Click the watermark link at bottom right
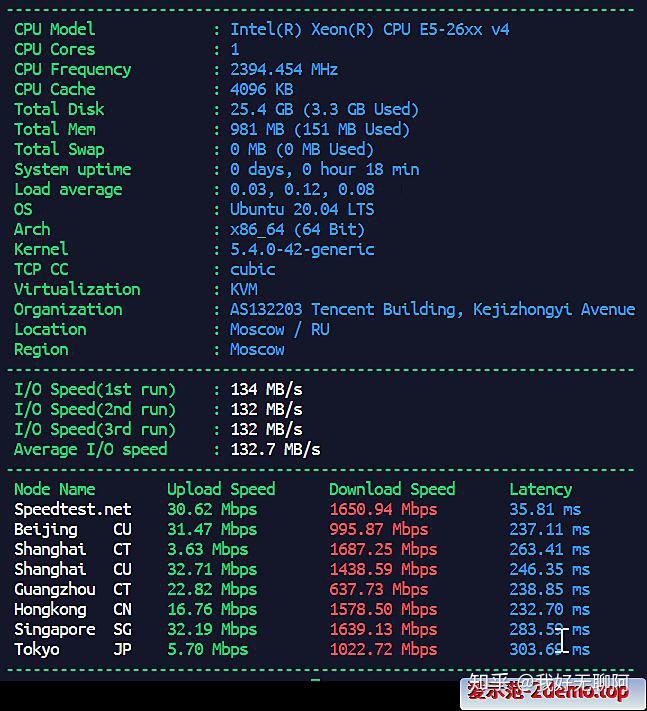The width and height of the screenshot is (647, 711). pos(549,689)
